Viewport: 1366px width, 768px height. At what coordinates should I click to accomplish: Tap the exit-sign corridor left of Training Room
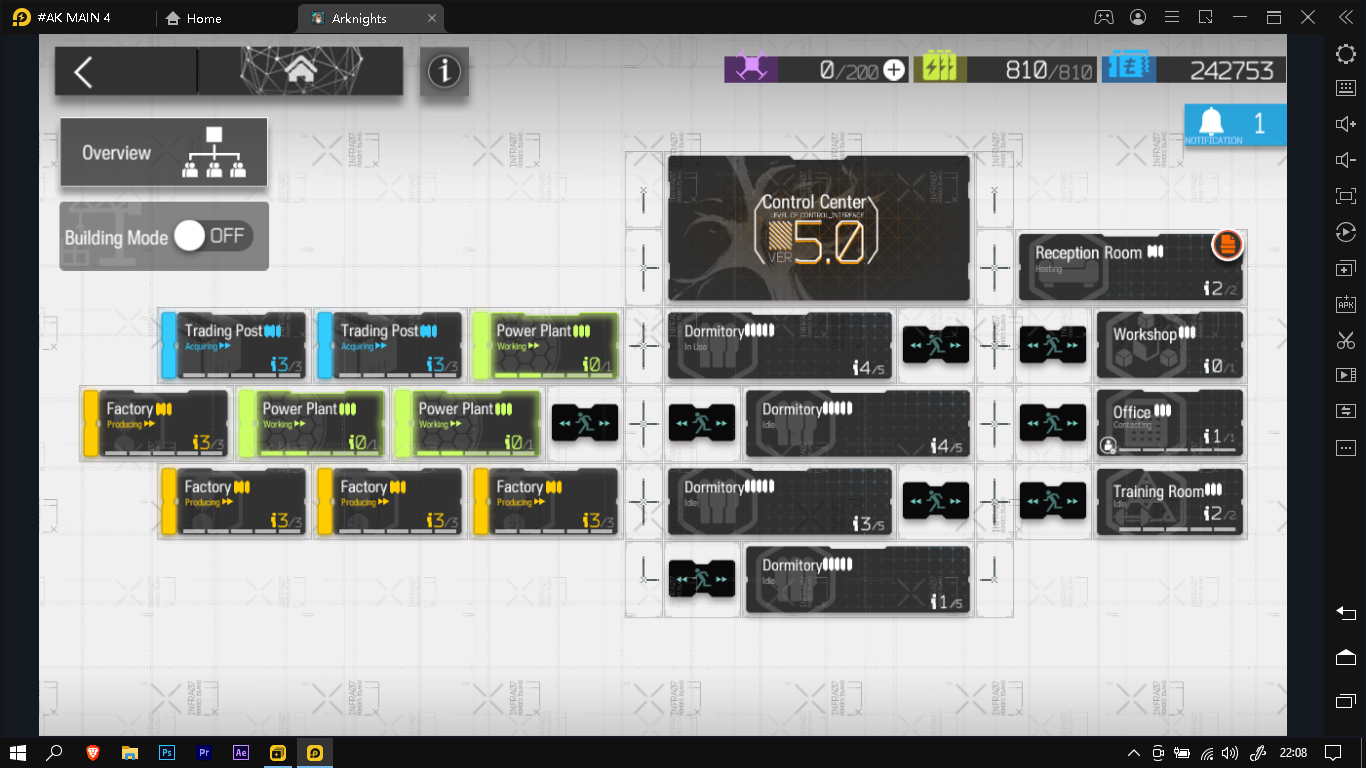point(1053,501)
